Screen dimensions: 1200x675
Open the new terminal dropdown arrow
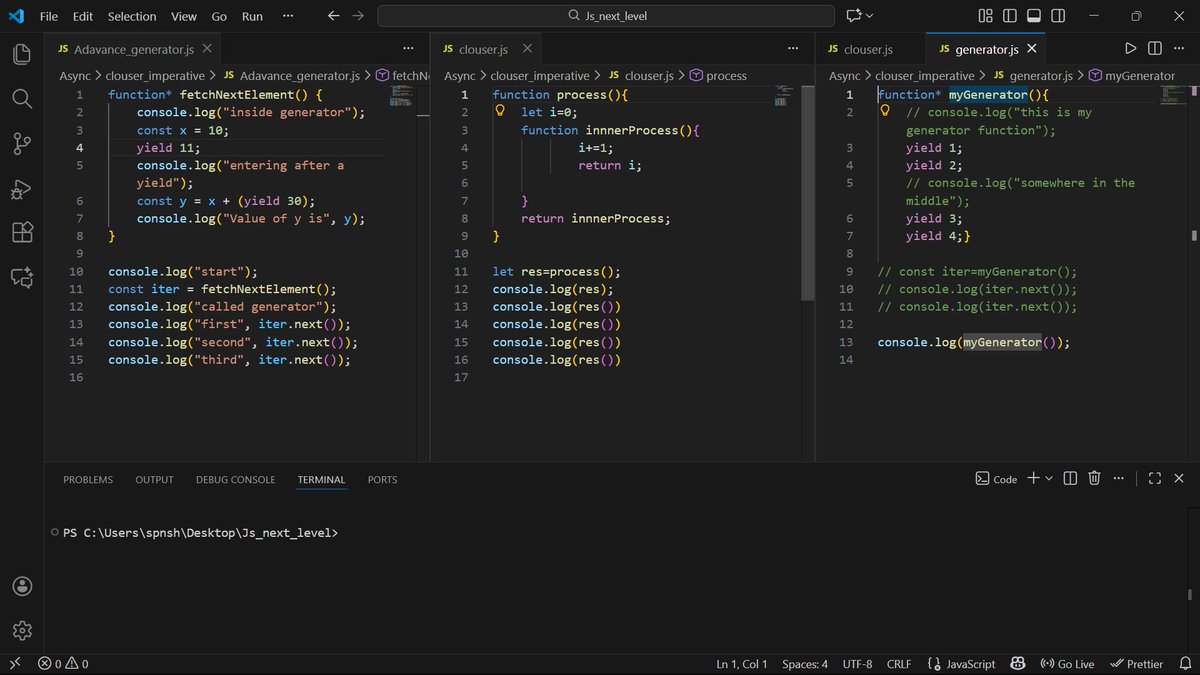point(1046,478)
